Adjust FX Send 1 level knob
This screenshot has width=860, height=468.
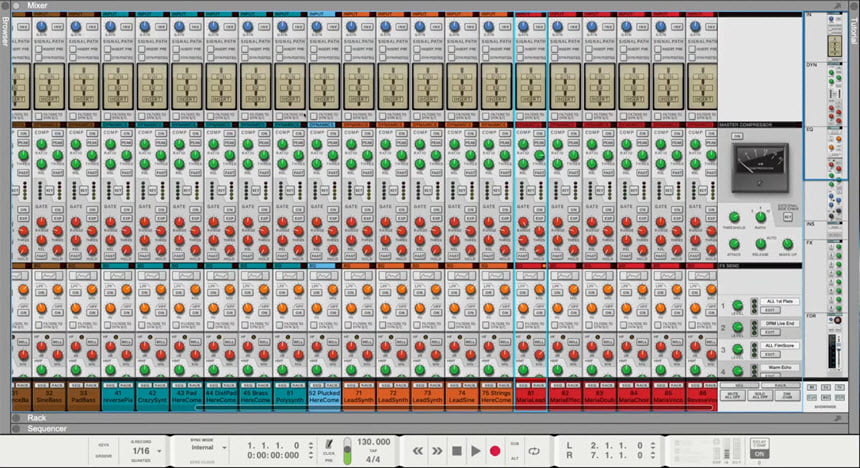738,306
